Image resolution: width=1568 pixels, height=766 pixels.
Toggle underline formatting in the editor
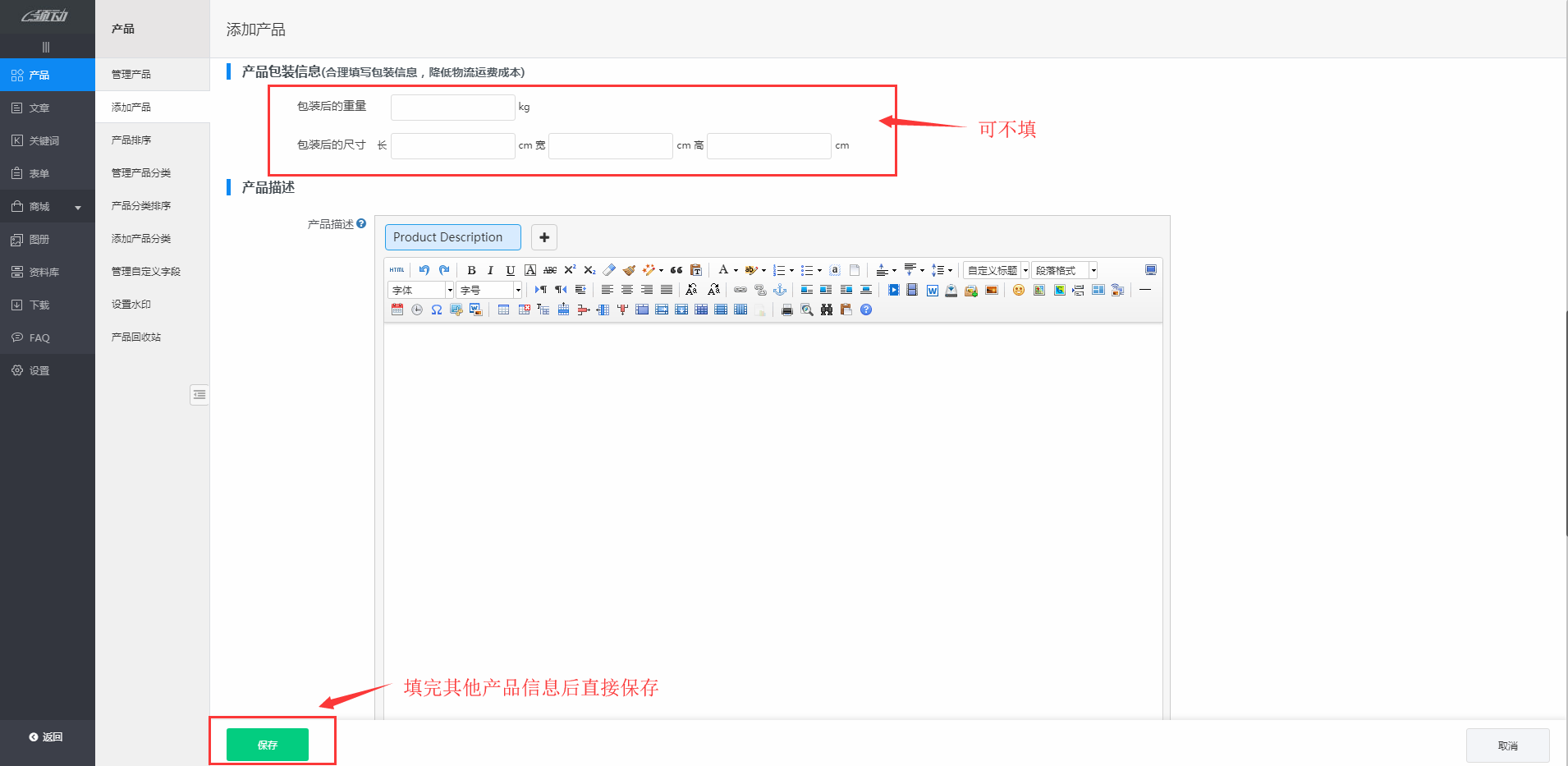511,270
